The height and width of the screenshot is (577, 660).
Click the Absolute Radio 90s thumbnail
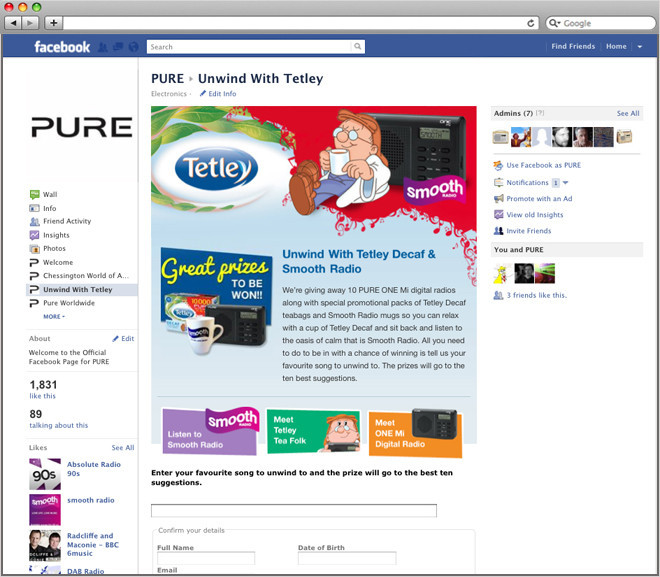[x=45, y=474]
